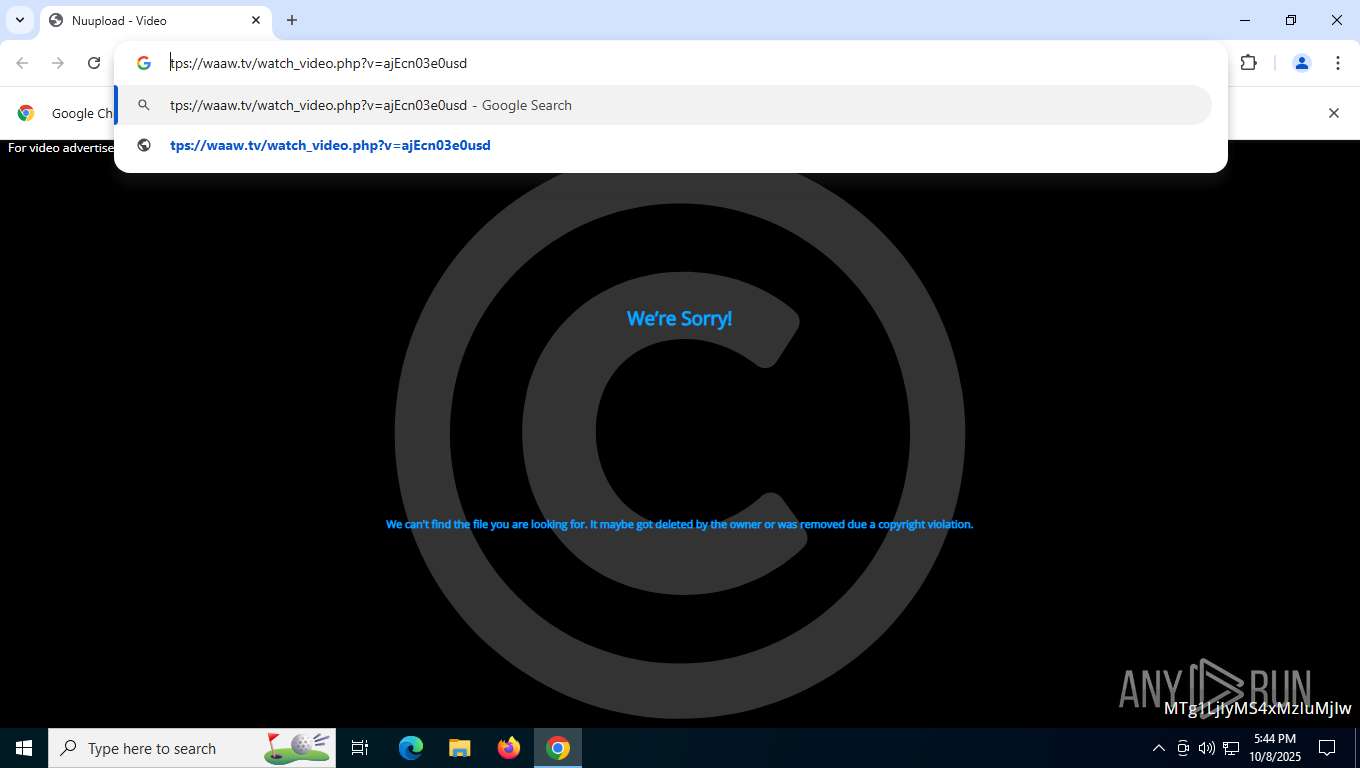Reload the current page
Screen dimensions: 1360x768
94,63
